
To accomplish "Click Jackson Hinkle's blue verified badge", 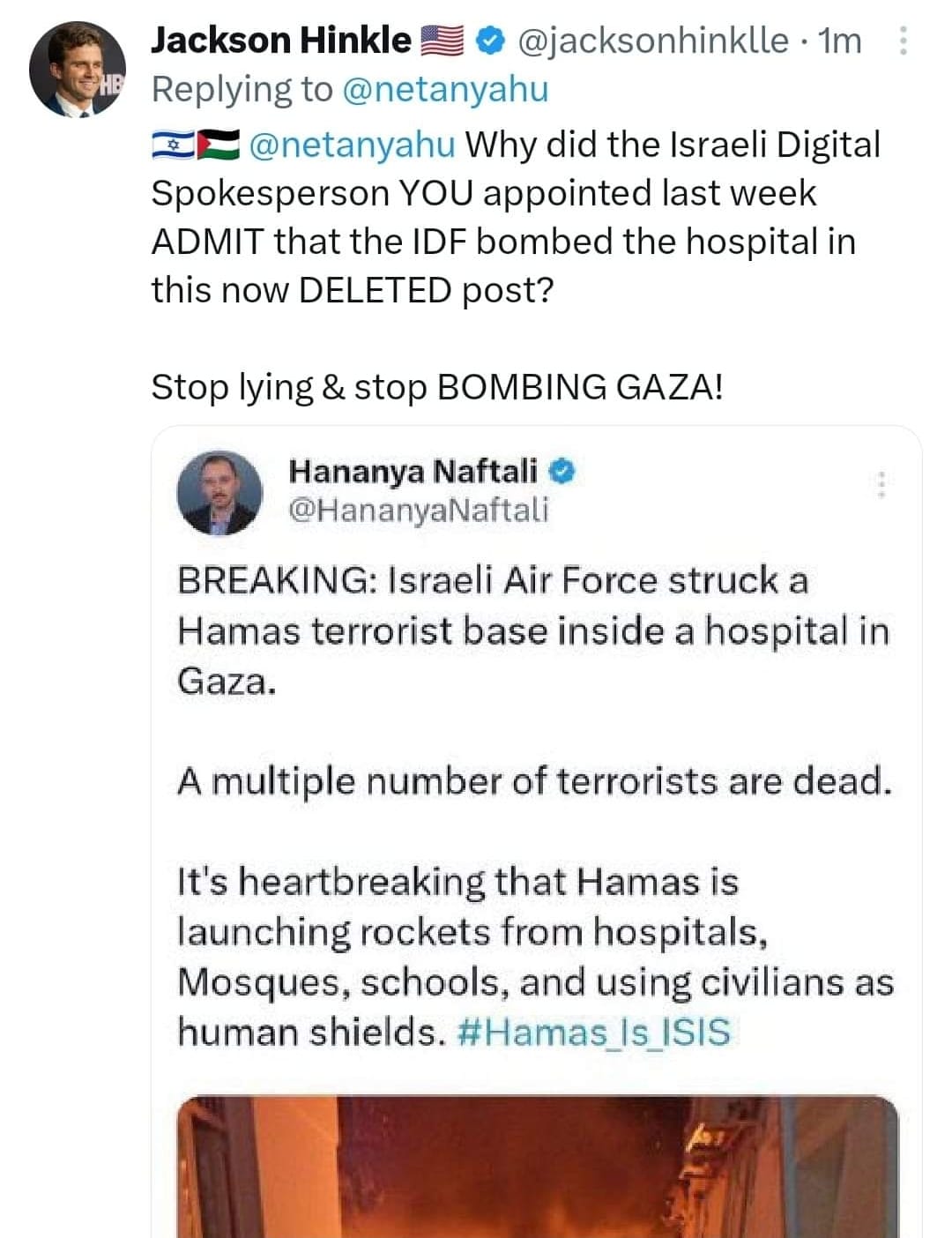I will [489, 40].
